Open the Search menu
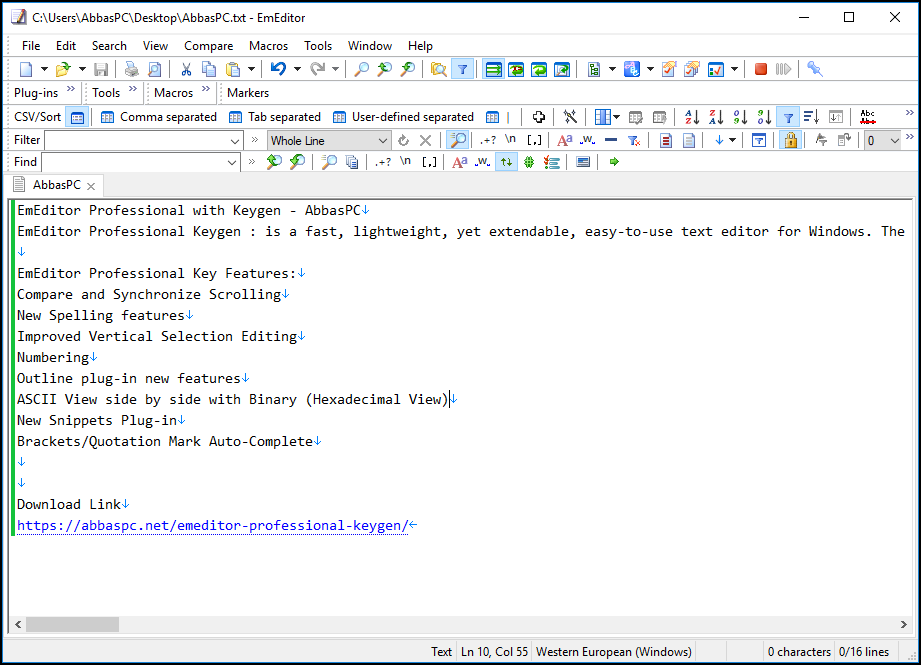Screen dimensions: 921x665 (109, 46)
